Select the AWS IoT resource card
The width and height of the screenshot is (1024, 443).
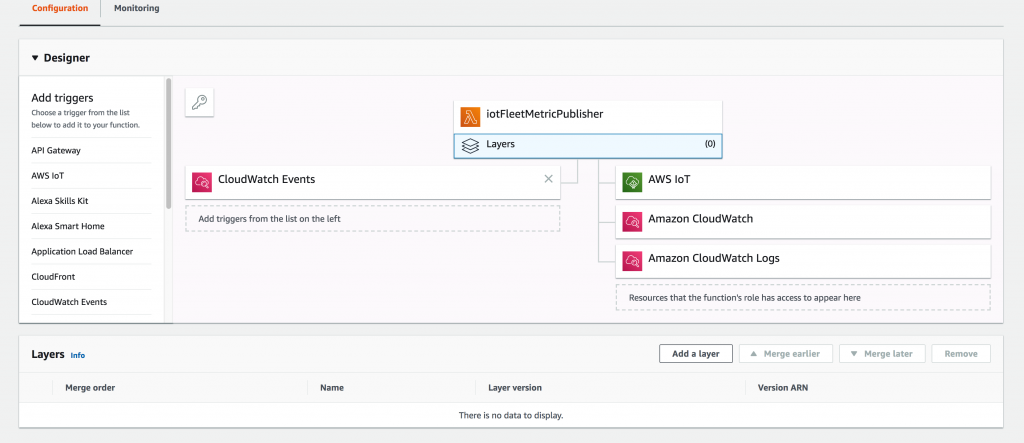[803, 182]
